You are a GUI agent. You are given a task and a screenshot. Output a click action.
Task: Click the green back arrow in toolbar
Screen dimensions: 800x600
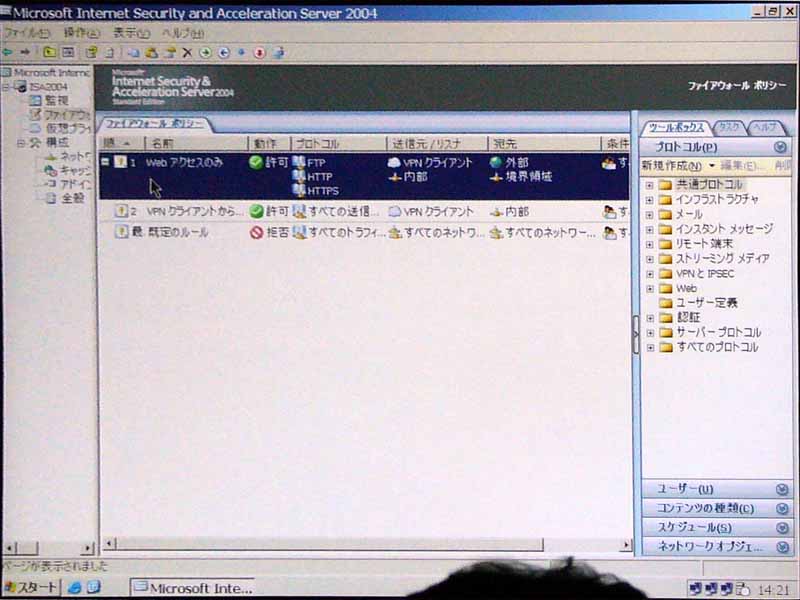point(8,52)
